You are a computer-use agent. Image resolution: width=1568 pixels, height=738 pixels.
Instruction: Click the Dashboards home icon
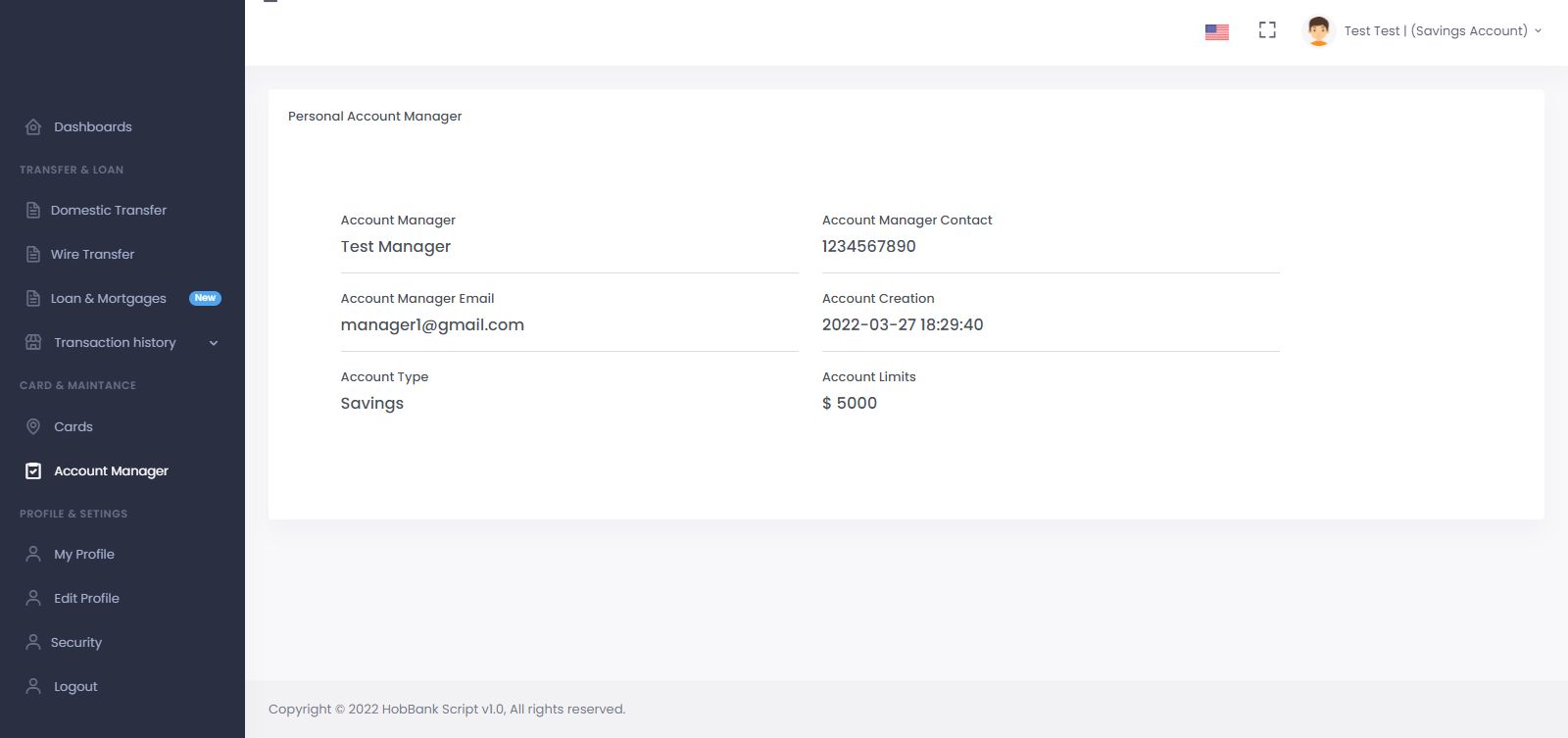[x=33, y=126]
